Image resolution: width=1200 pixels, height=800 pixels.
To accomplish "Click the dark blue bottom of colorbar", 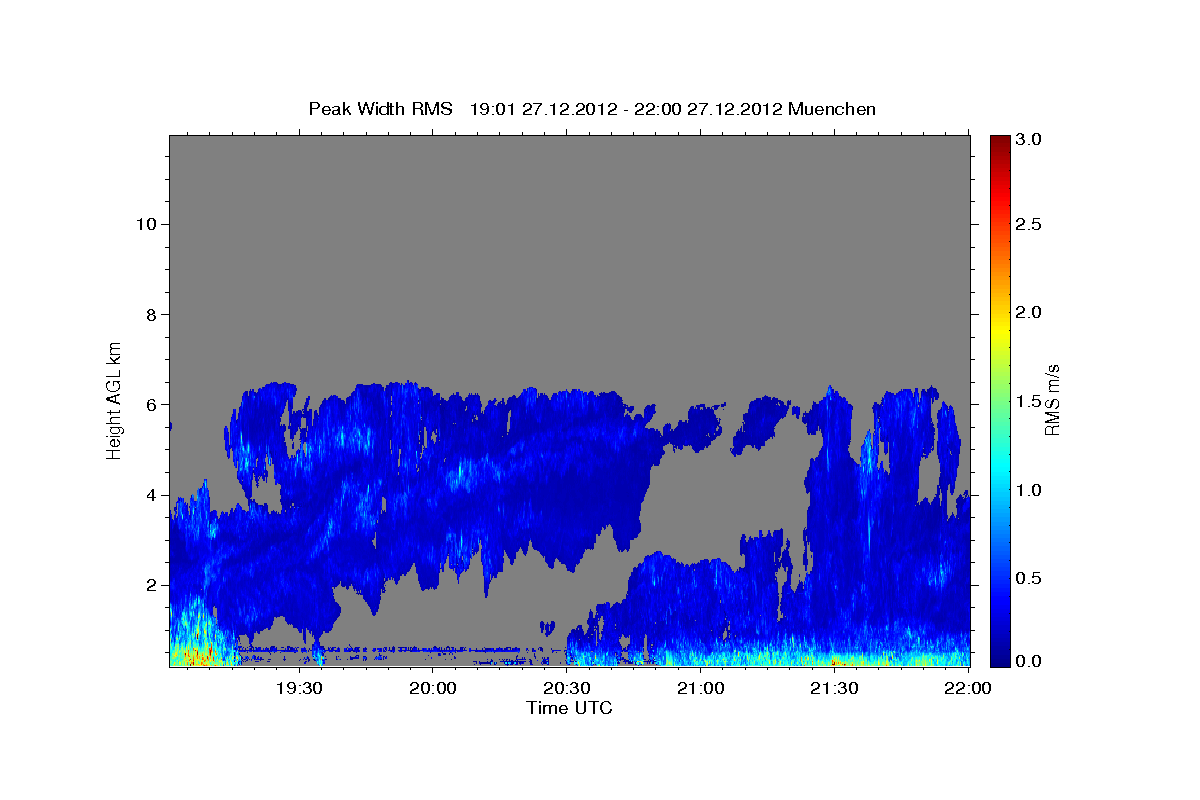I will pos(999,658).
